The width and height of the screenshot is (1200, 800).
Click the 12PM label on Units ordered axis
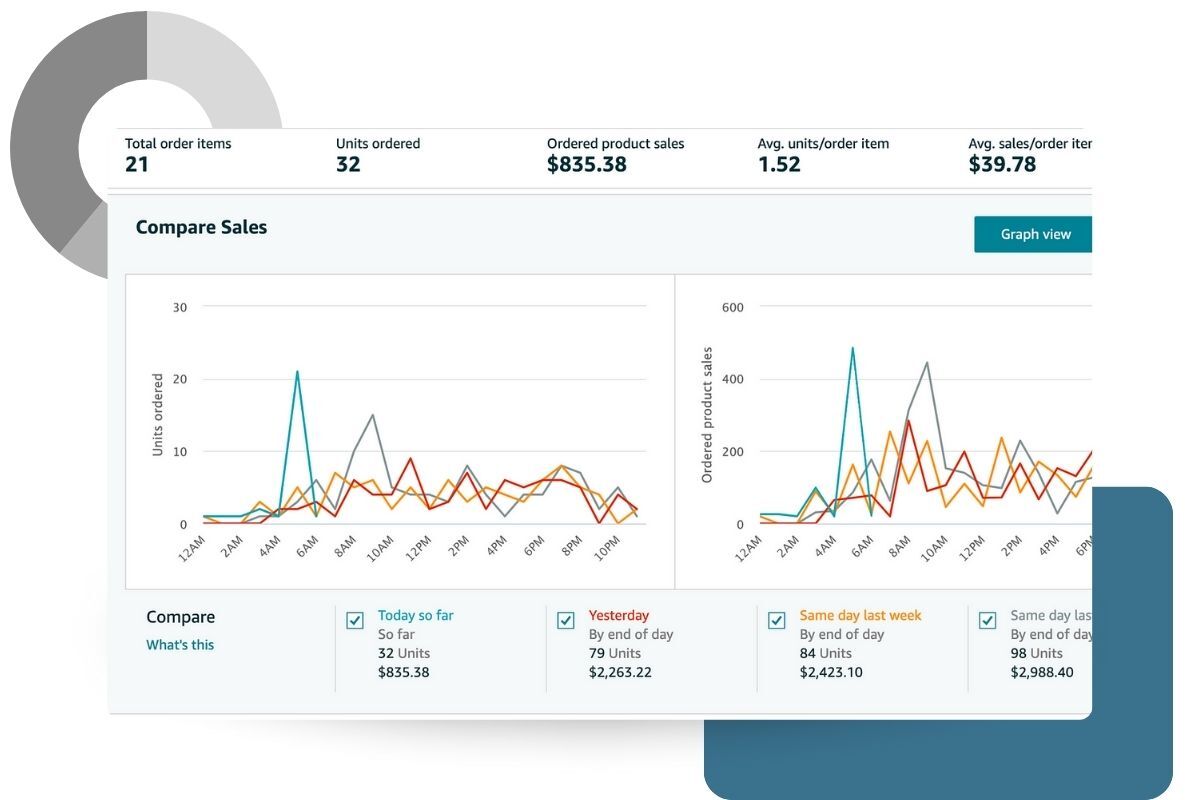click(416, 549)
